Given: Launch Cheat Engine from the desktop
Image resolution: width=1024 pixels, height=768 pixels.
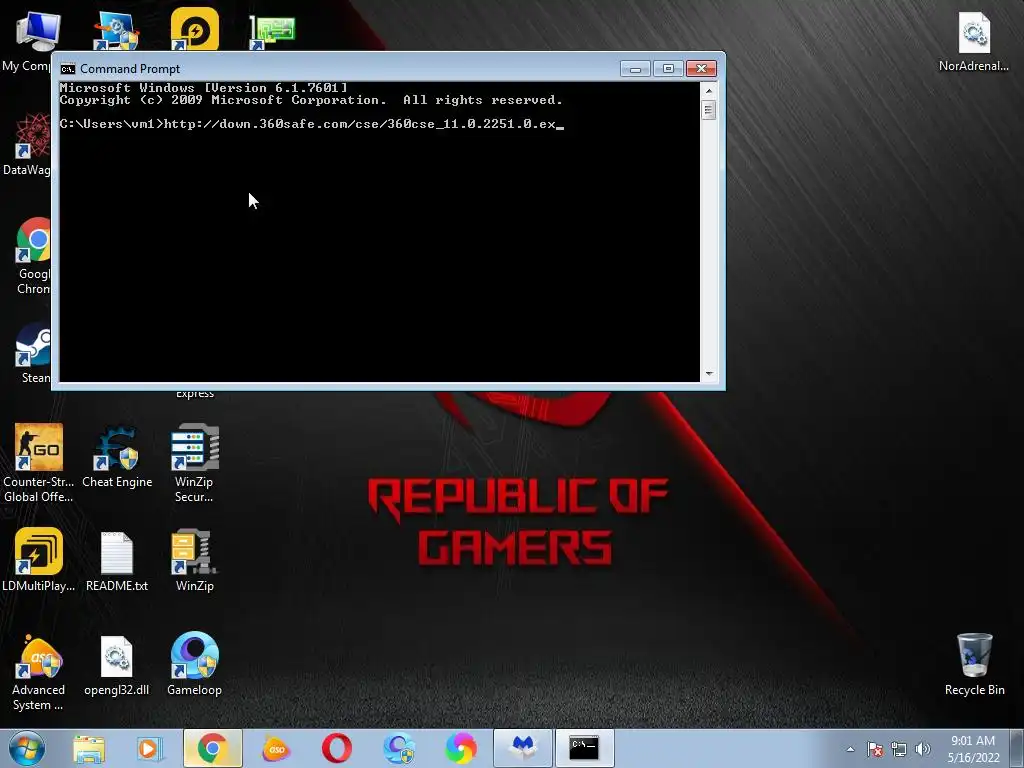Looking at the screenshot, I should 116,449.
